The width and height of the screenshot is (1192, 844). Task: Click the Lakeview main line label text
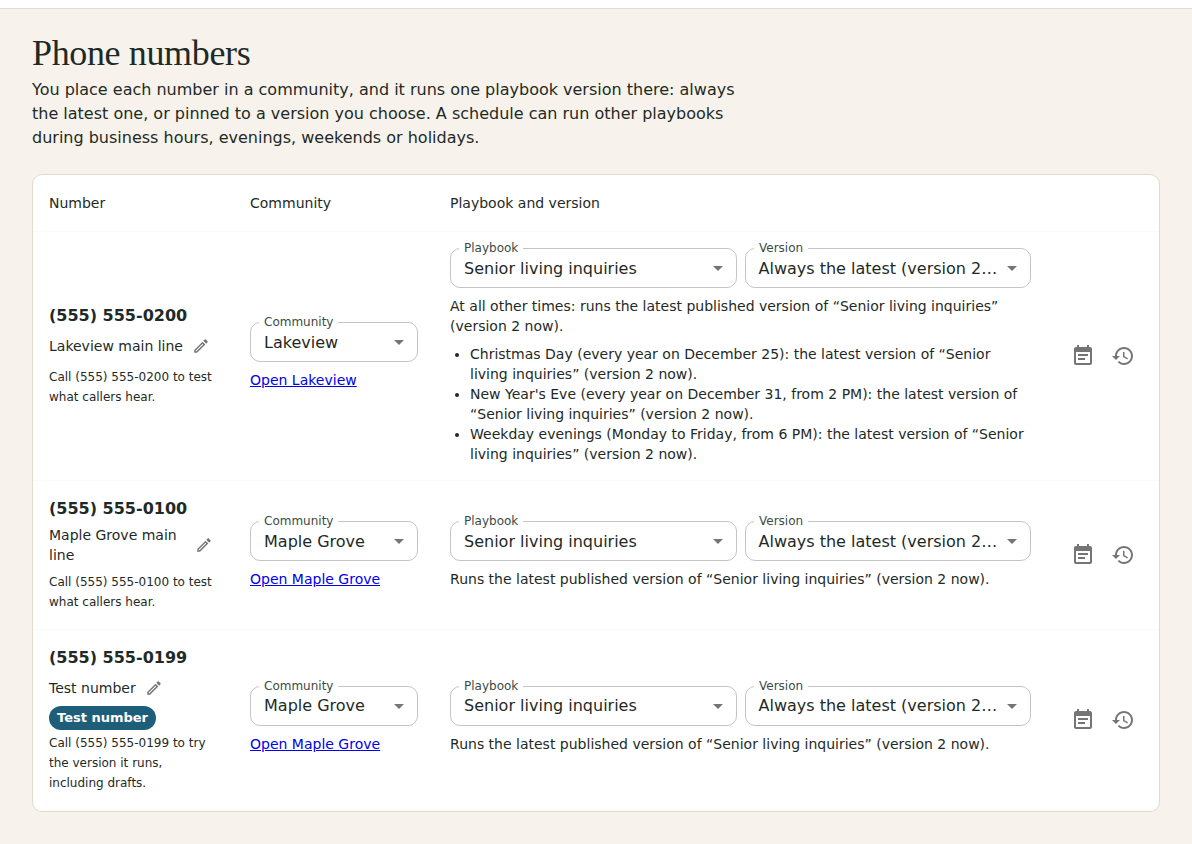[x=116, y=347]
